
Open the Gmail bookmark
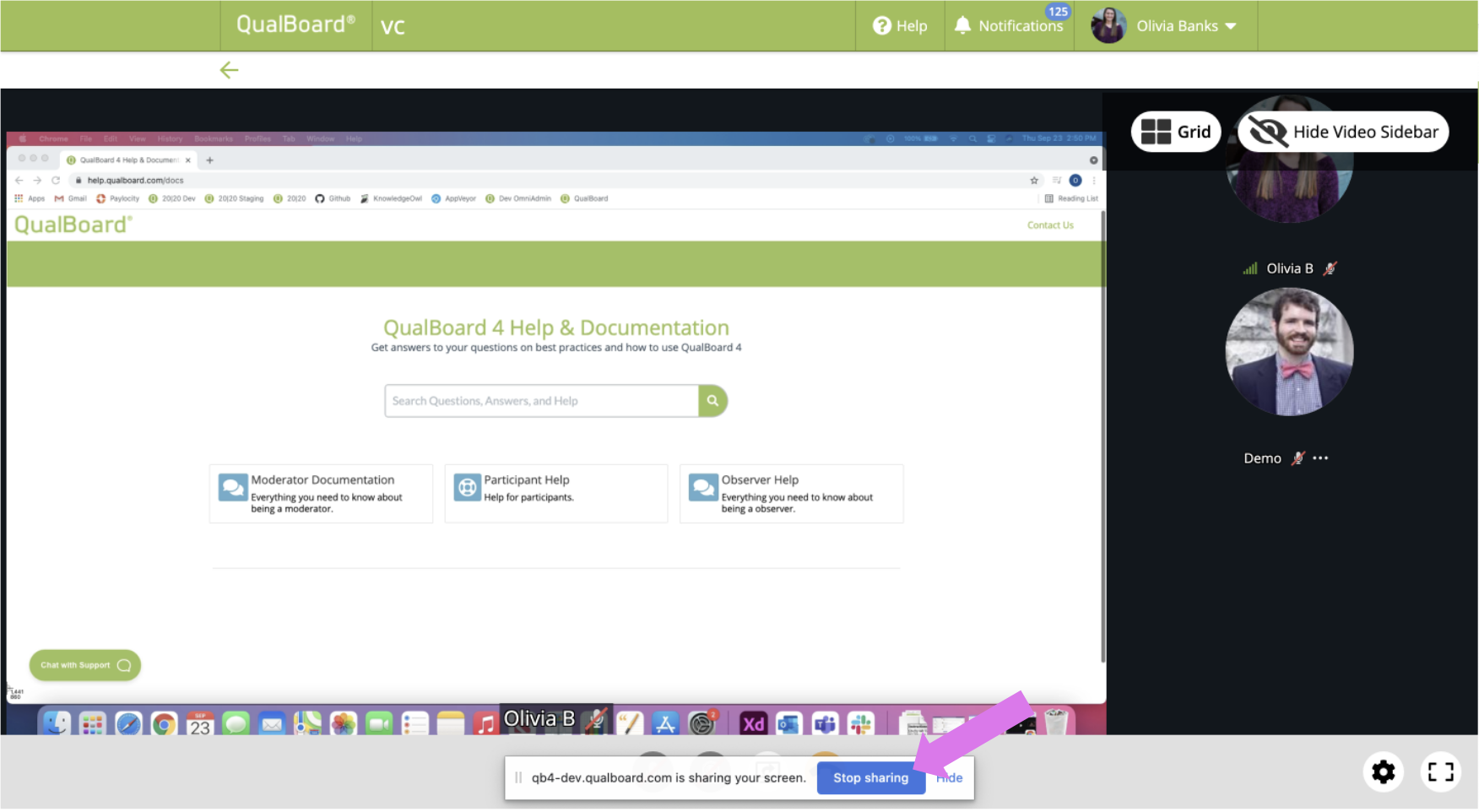click(x=70, y=198)
